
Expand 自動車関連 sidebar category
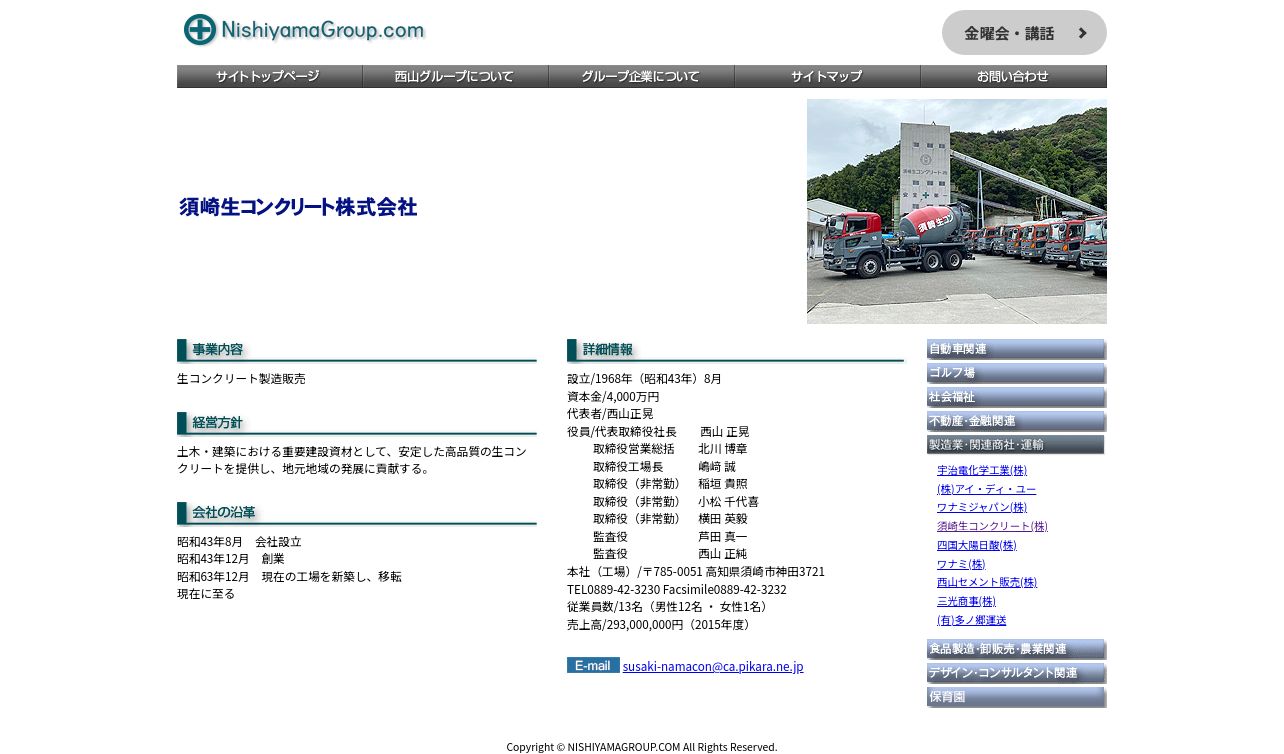tap(1016, 349)
